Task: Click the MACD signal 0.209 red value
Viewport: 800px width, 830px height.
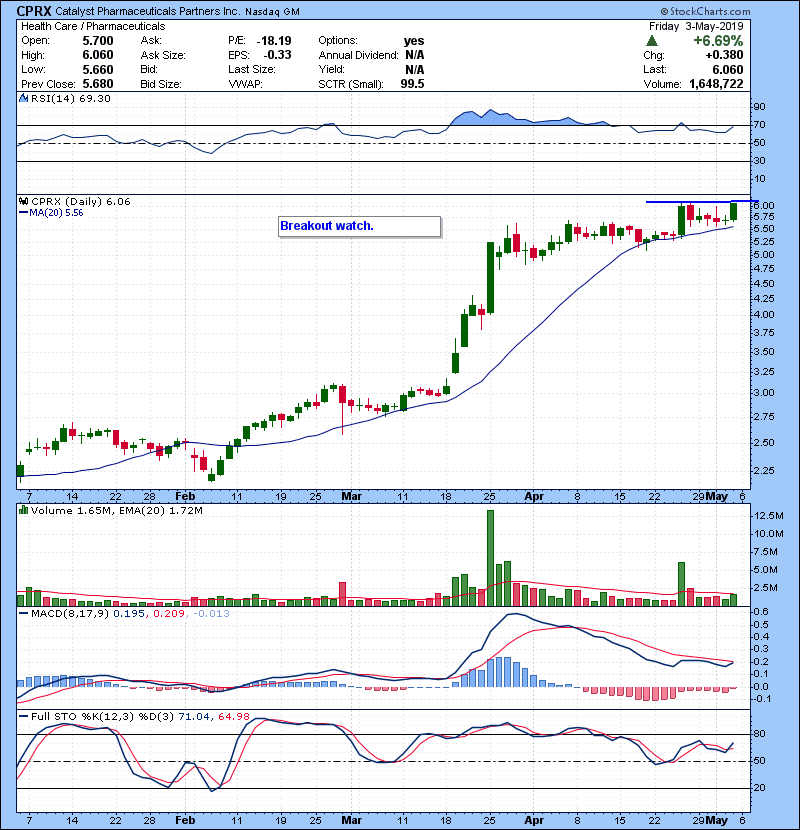Action: (x=169, y=614)
